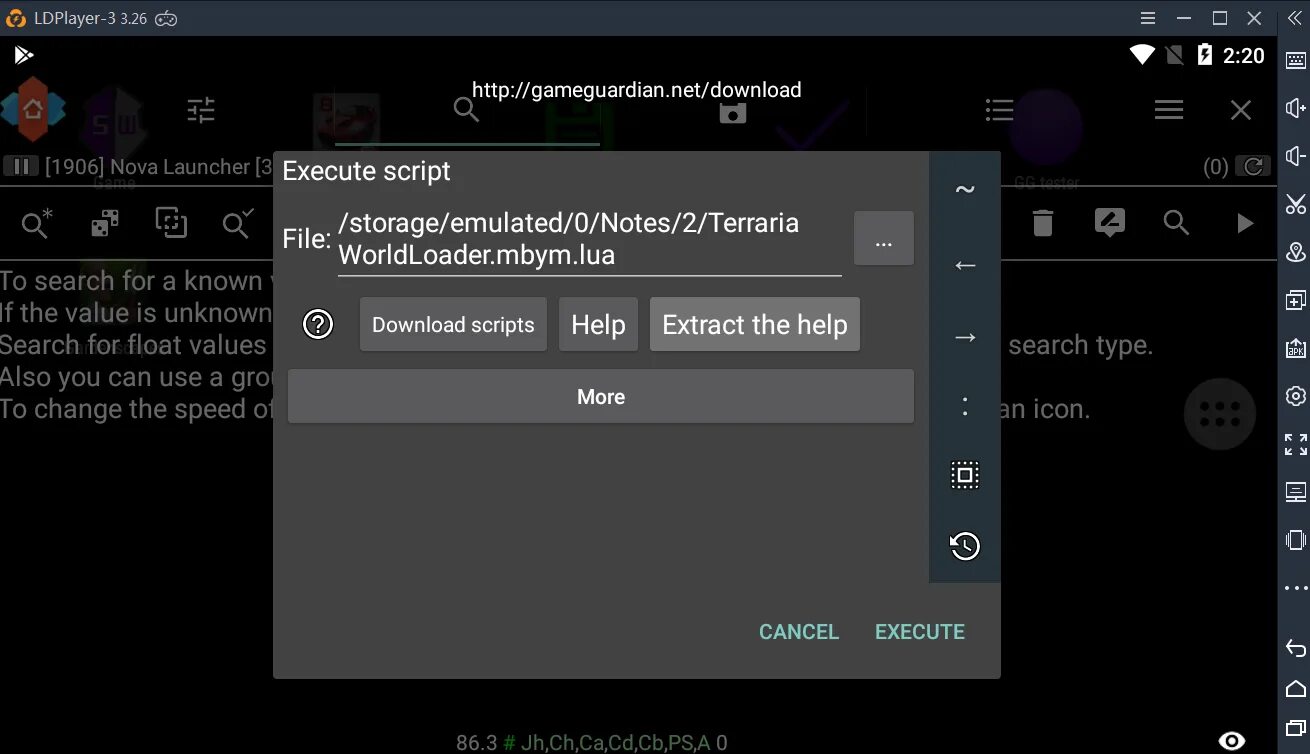The height and width of the screenshot is (754, 1310).
Task: Open LDPlayer title bar menu icon
Action: pyautogui.click(x=1150, y=18)
